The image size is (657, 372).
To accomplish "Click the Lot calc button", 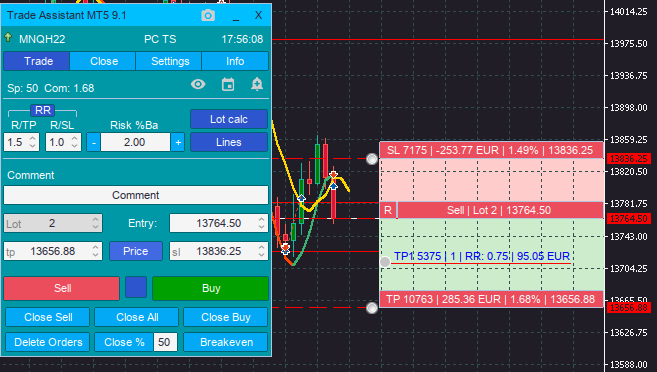I will tap(229, 119).
